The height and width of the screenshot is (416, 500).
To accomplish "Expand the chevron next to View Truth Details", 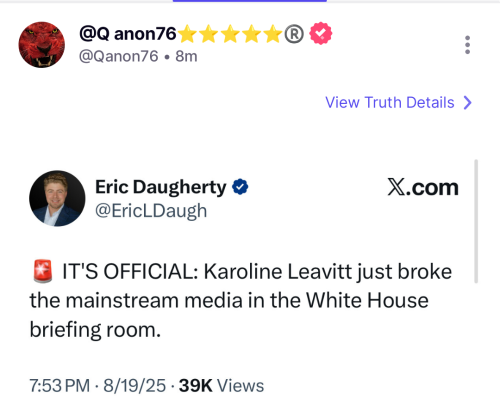I will pyautogui.click(x=468, y=103).
